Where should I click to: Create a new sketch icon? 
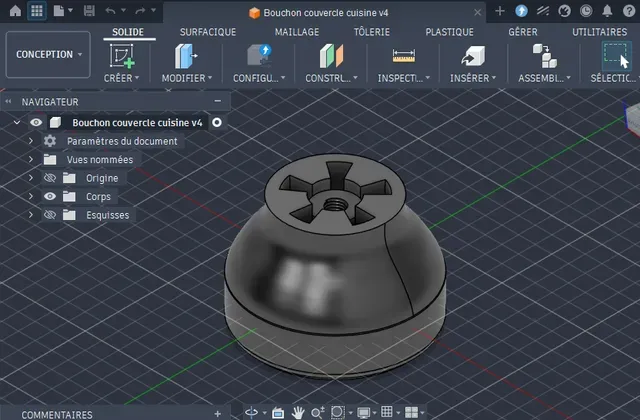pos(122,56)
